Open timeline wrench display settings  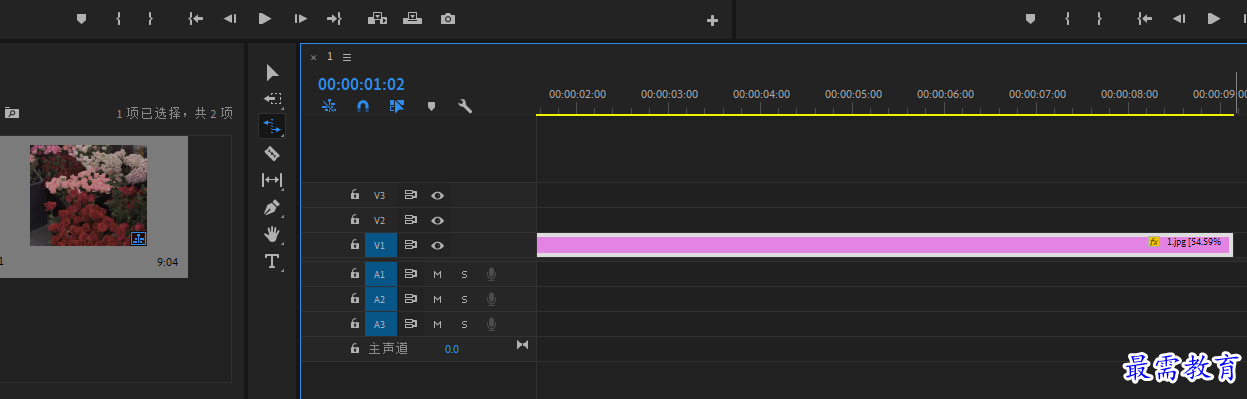point(465,106)
